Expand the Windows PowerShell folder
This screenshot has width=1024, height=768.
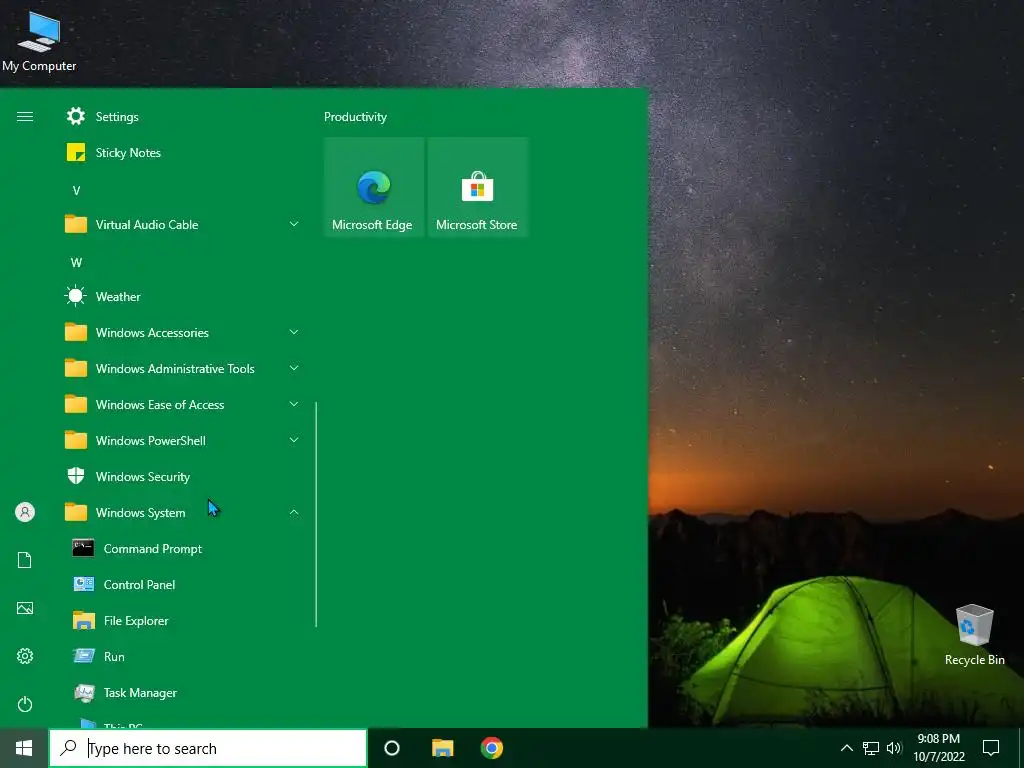pos(182,441)
